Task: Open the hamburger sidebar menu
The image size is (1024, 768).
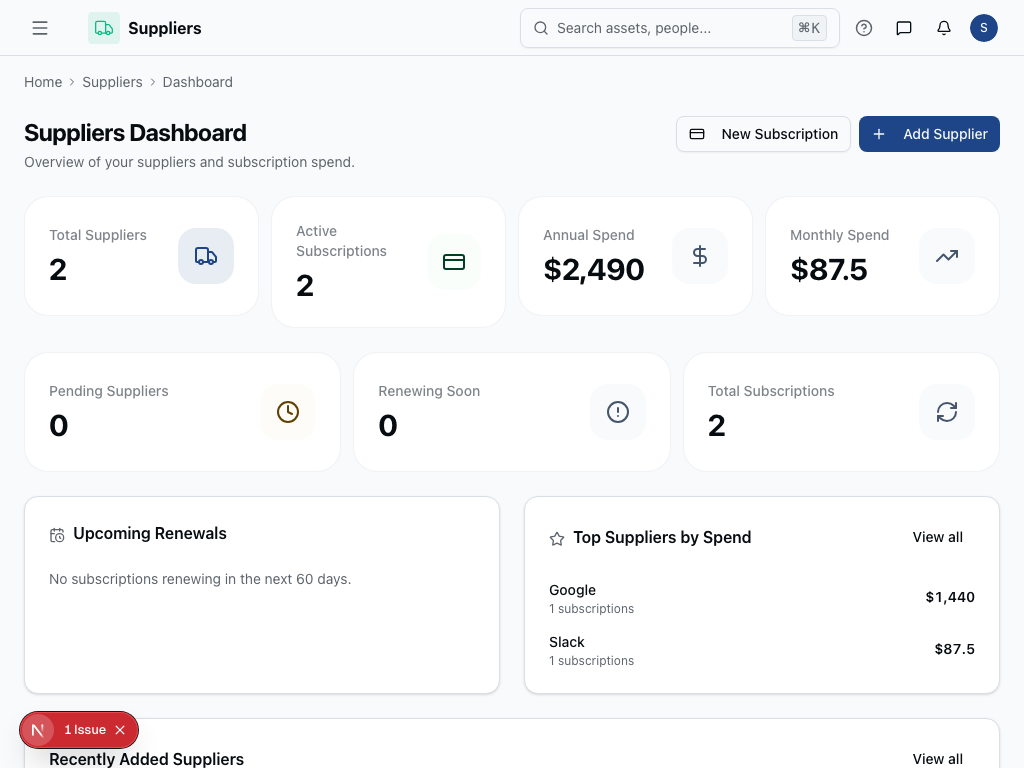Action: coord(40,28)
